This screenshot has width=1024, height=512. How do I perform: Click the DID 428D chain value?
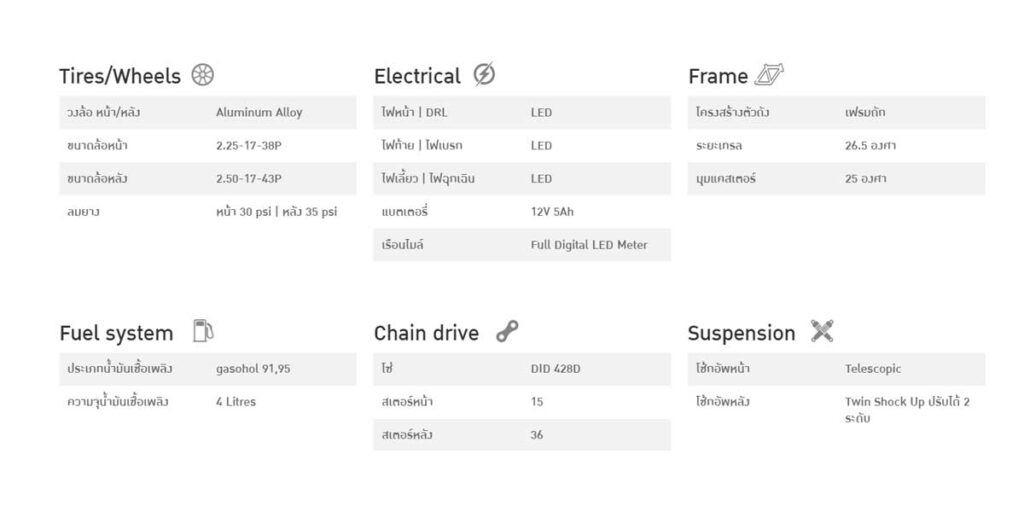pos(555,369)
